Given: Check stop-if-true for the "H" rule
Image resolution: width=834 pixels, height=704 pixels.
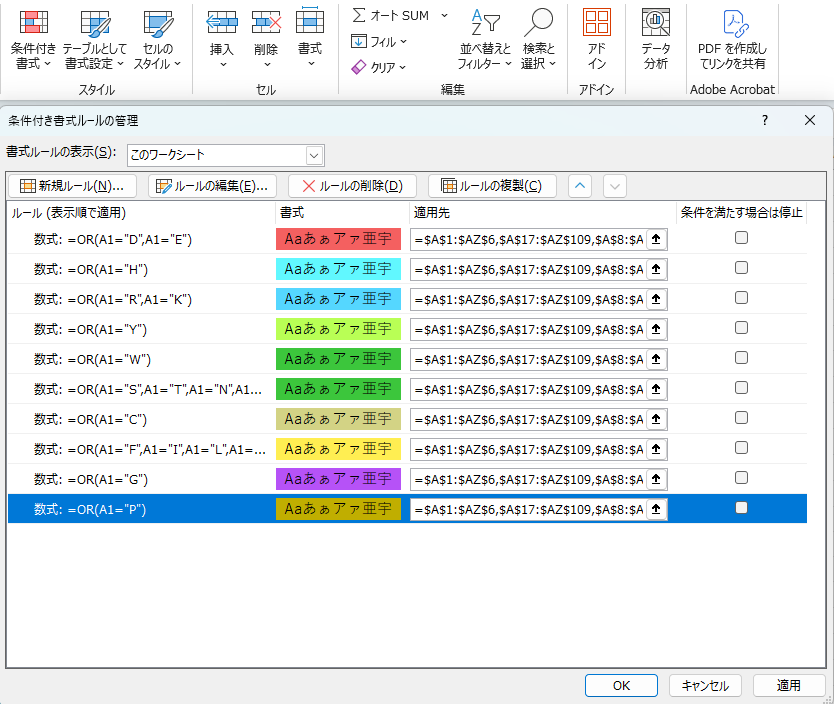Looking at the screenshot, I should (741, 267).
